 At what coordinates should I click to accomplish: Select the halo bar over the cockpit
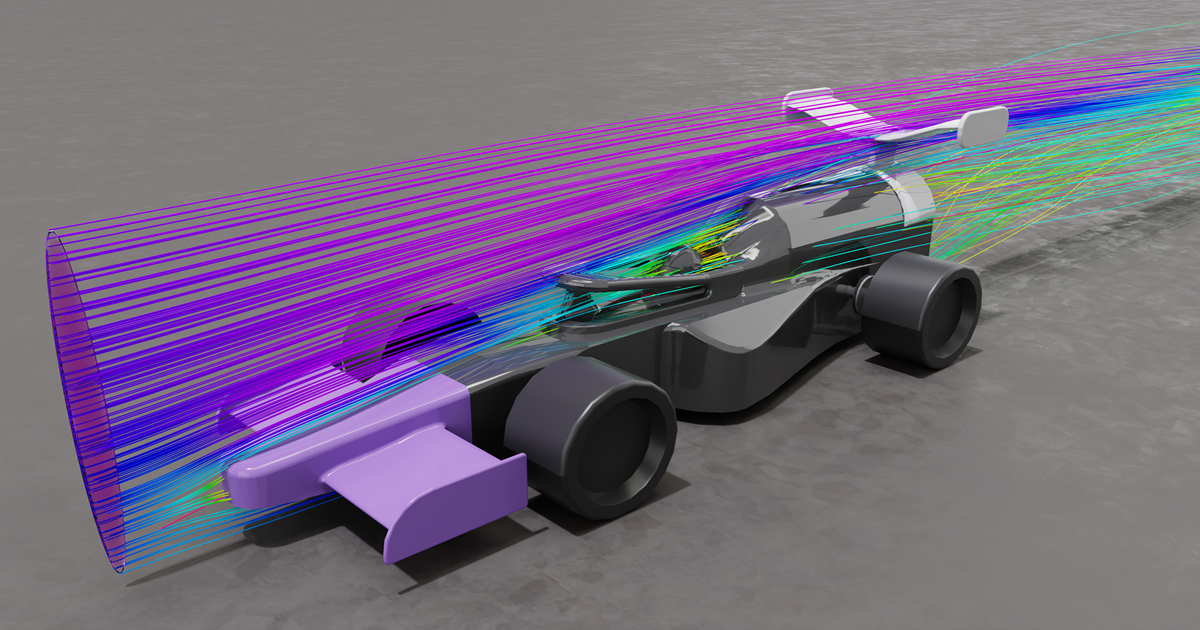click(x=640, y=283)
